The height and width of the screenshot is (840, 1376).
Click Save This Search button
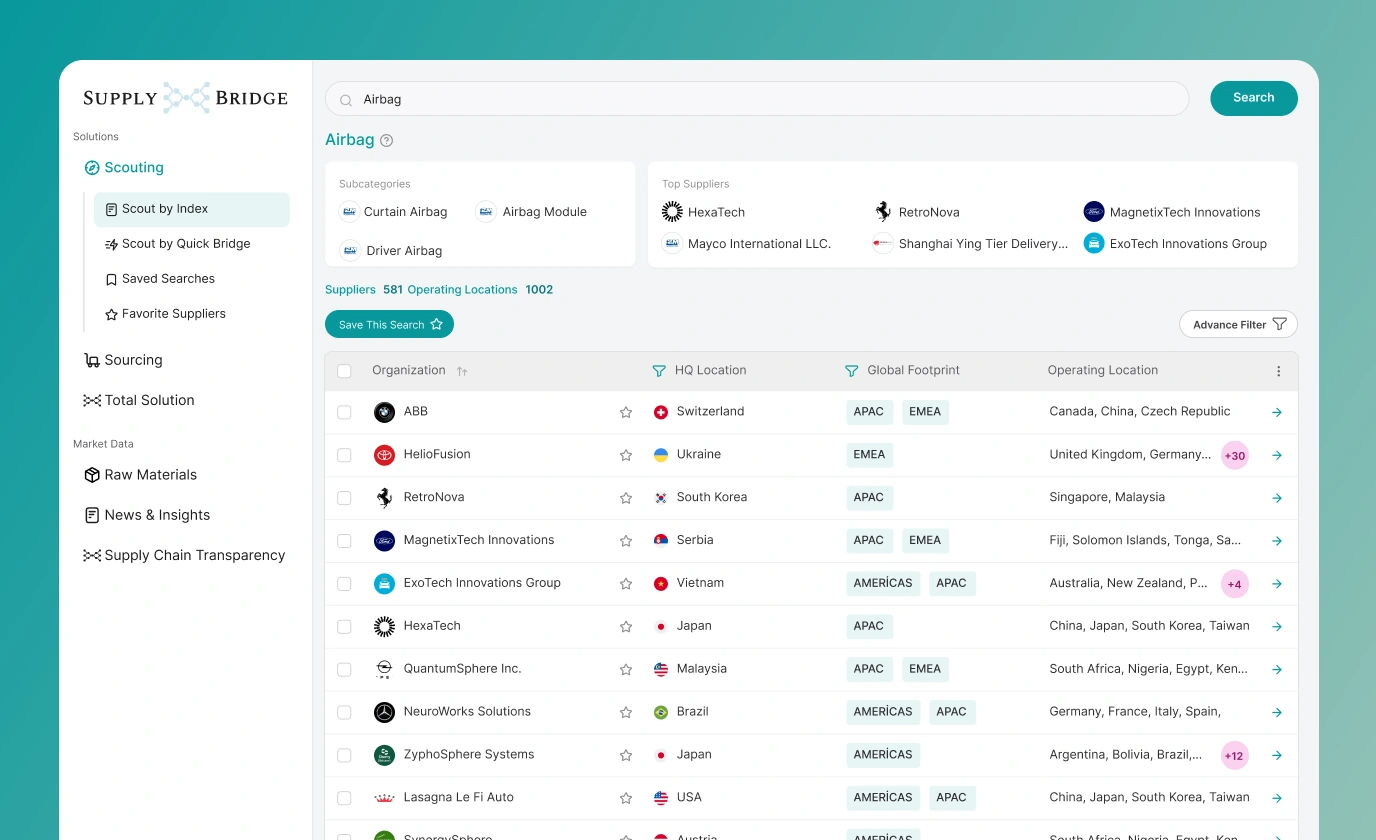coord(389,324)
